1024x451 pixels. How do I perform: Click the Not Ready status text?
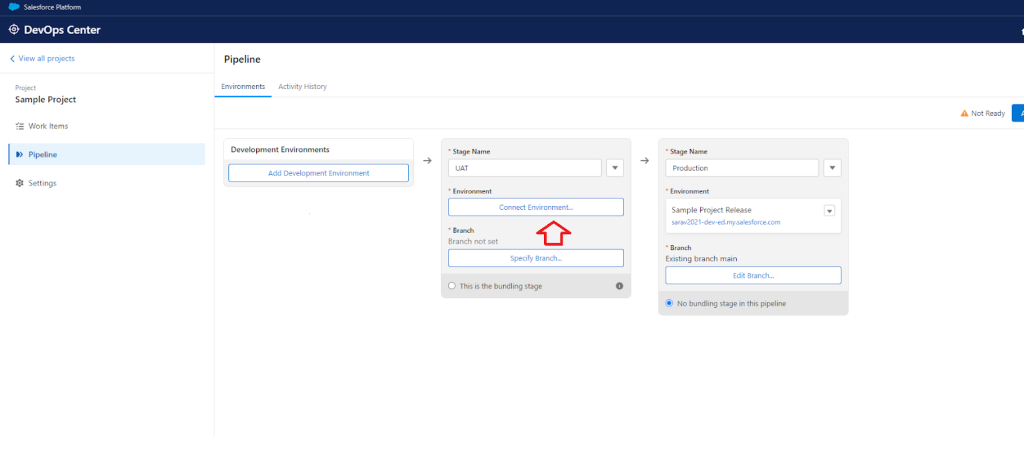click(x=988, y=114)
